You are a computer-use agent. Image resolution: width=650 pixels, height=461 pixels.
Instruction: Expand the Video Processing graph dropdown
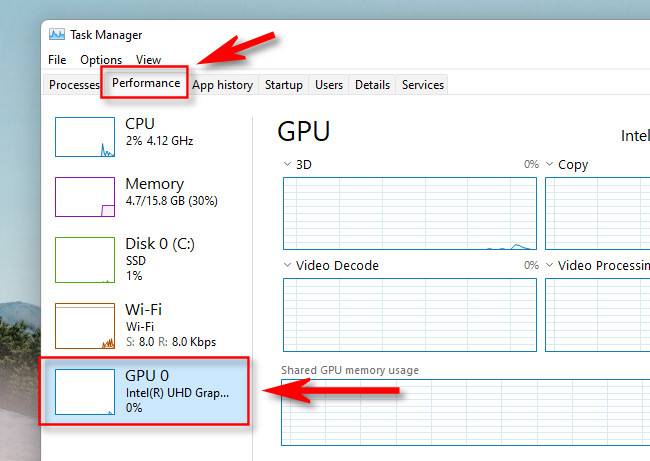549,265
